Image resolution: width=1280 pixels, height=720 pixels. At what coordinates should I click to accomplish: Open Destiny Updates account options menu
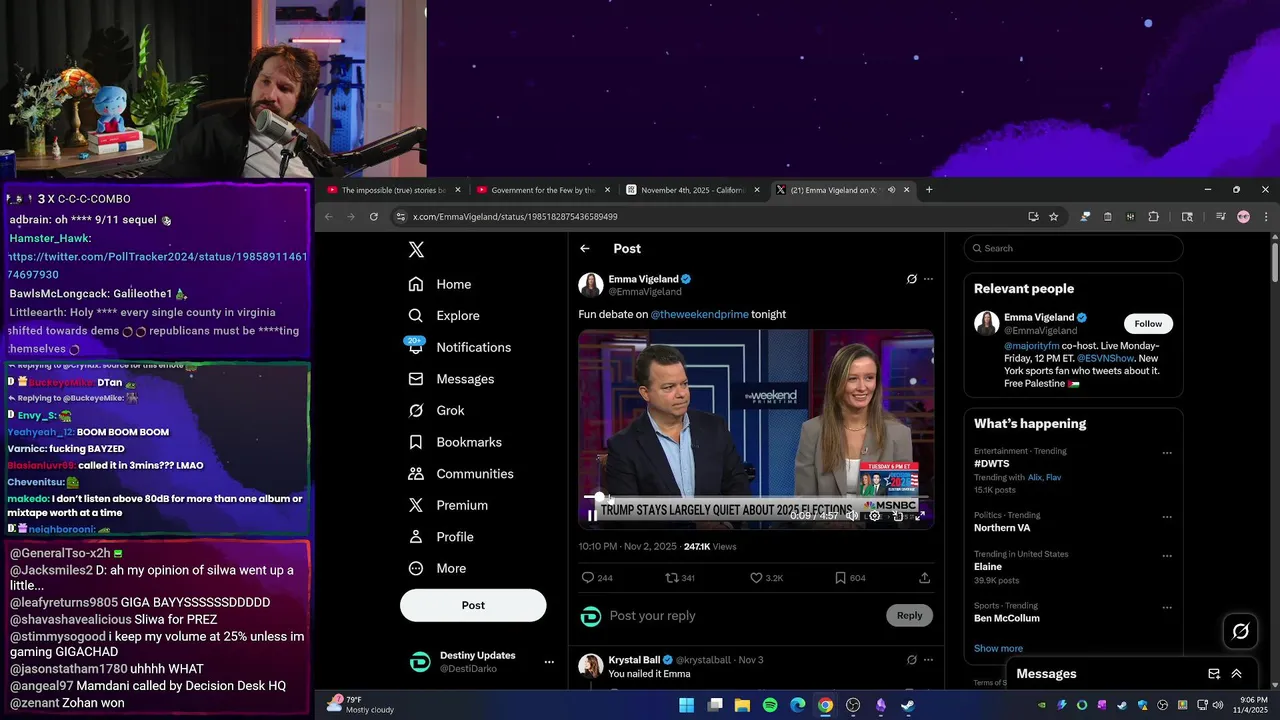548,662
